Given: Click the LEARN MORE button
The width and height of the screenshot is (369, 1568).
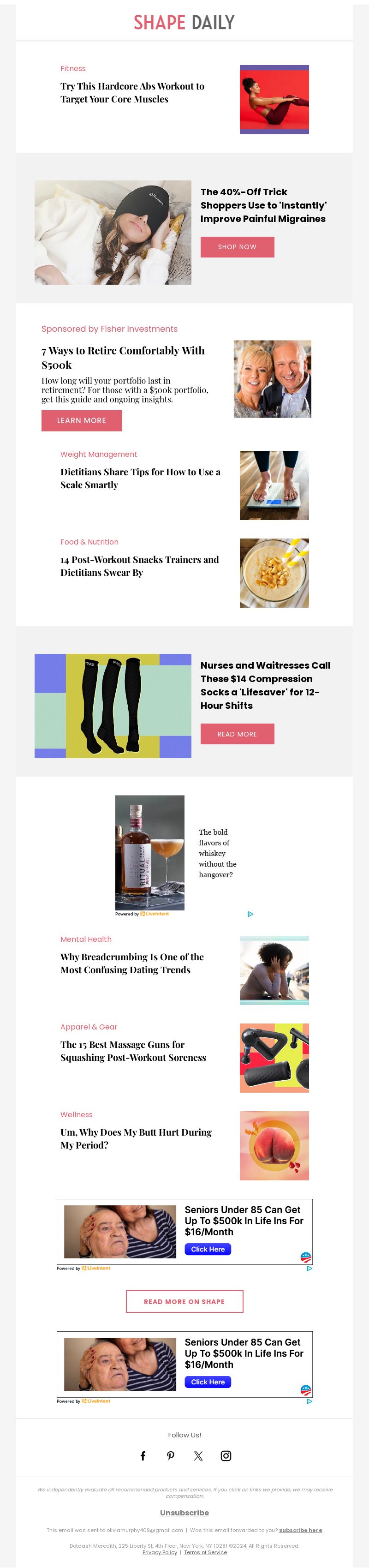Looking at the screenshot, I should coord(82,420).
